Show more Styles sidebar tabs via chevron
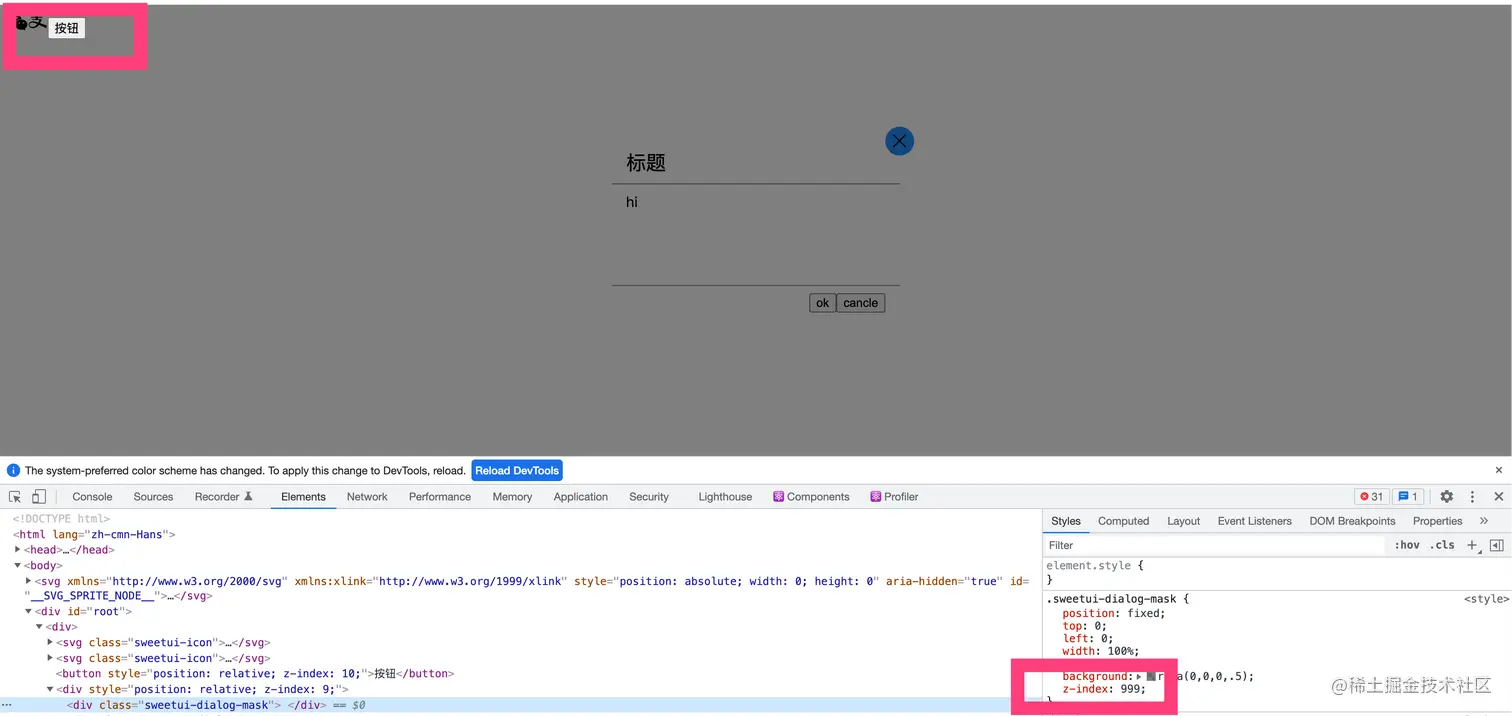The width and height of the screenshot is (1512, 716). click(x=1484, y=521)
